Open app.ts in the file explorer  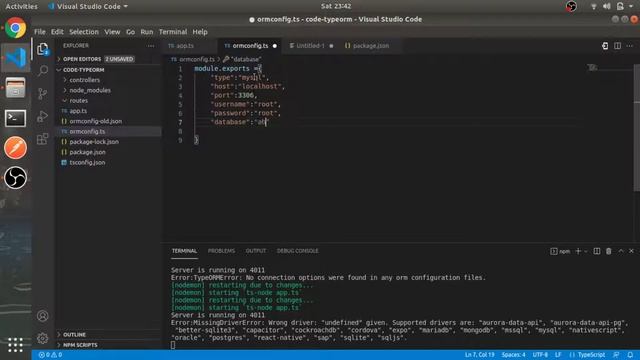[x=78, y=111]
